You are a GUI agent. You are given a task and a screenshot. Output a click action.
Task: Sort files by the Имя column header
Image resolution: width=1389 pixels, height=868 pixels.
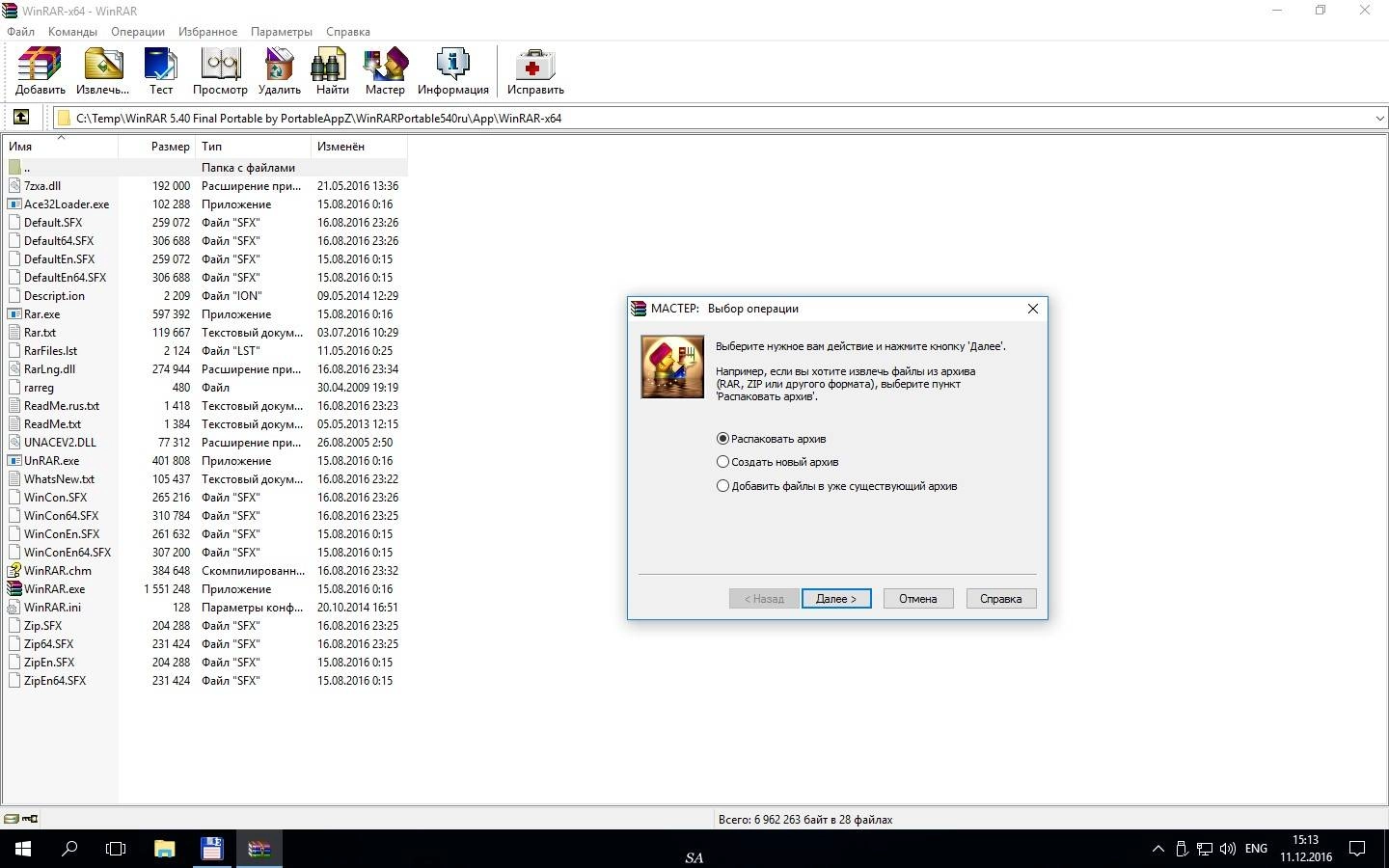(x=61, y=147)
